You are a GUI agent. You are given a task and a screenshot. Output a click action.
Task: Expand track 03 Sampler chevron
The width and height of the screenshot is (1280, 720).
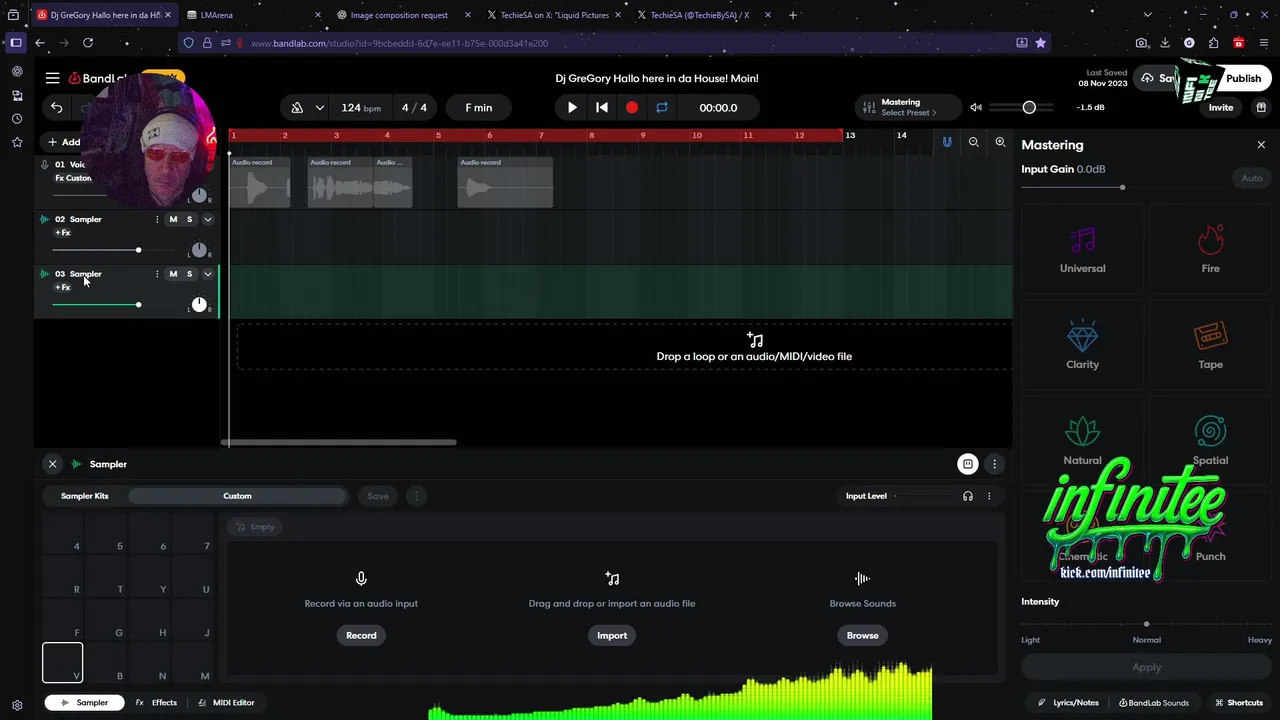(x=208, y=274)
